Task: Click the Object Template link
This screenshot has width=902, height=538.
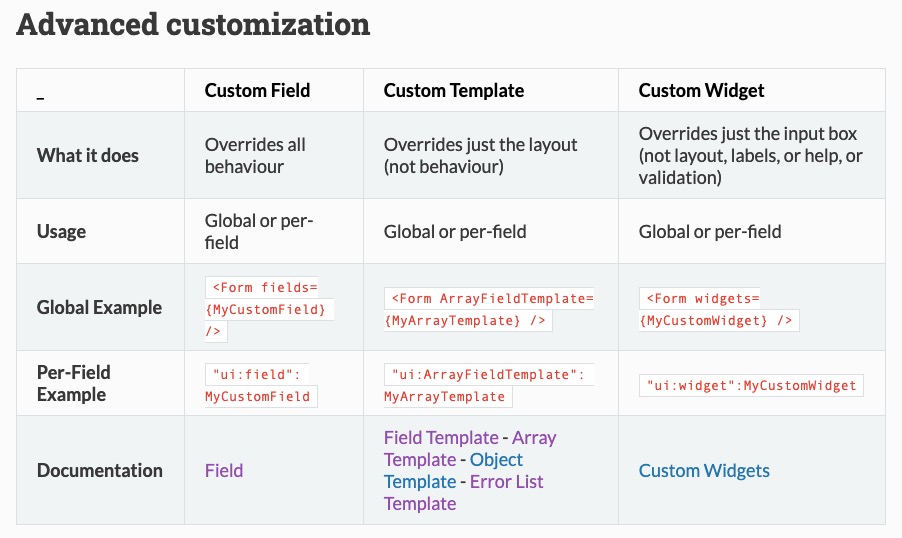Action: [496, 460]
